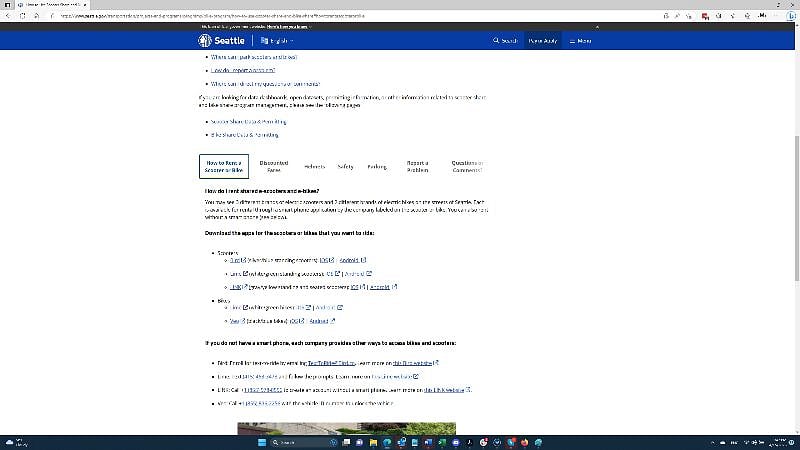Open the site Search
This screenshot has height=450, width=800.
click(x=505, y=41)
